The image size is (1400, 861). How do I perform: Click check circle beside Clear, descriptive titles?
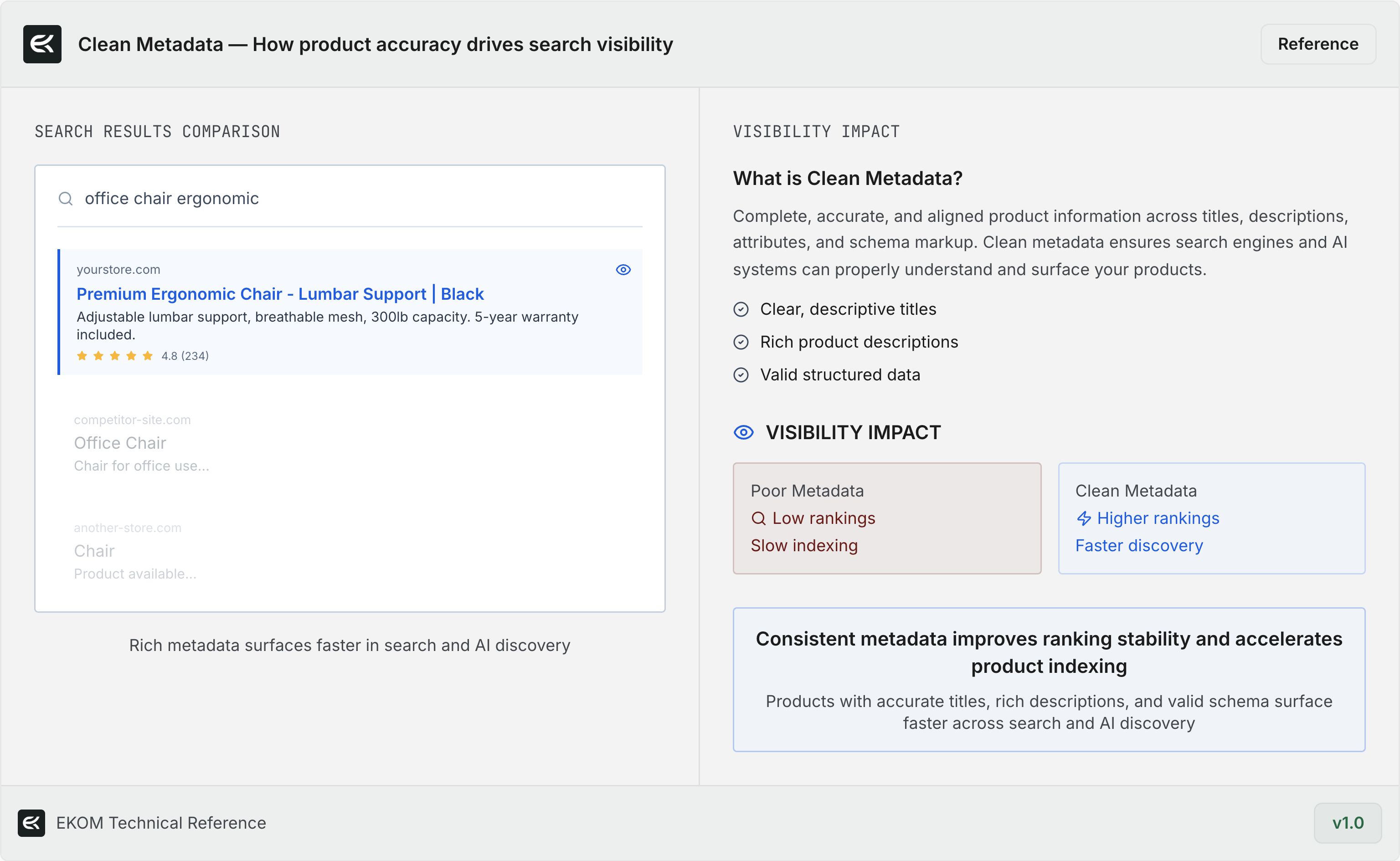741,309
